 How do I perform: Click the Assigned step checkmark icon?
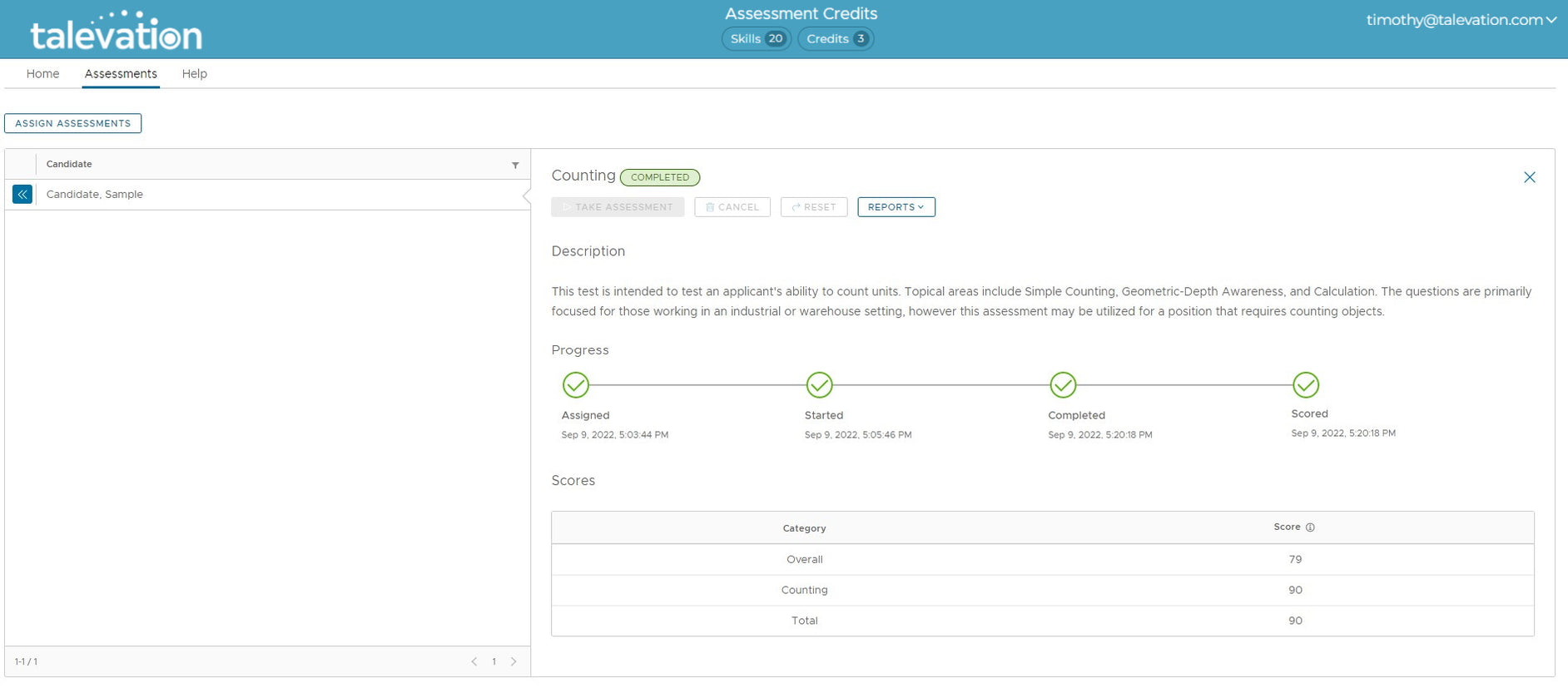coord(575,385)
